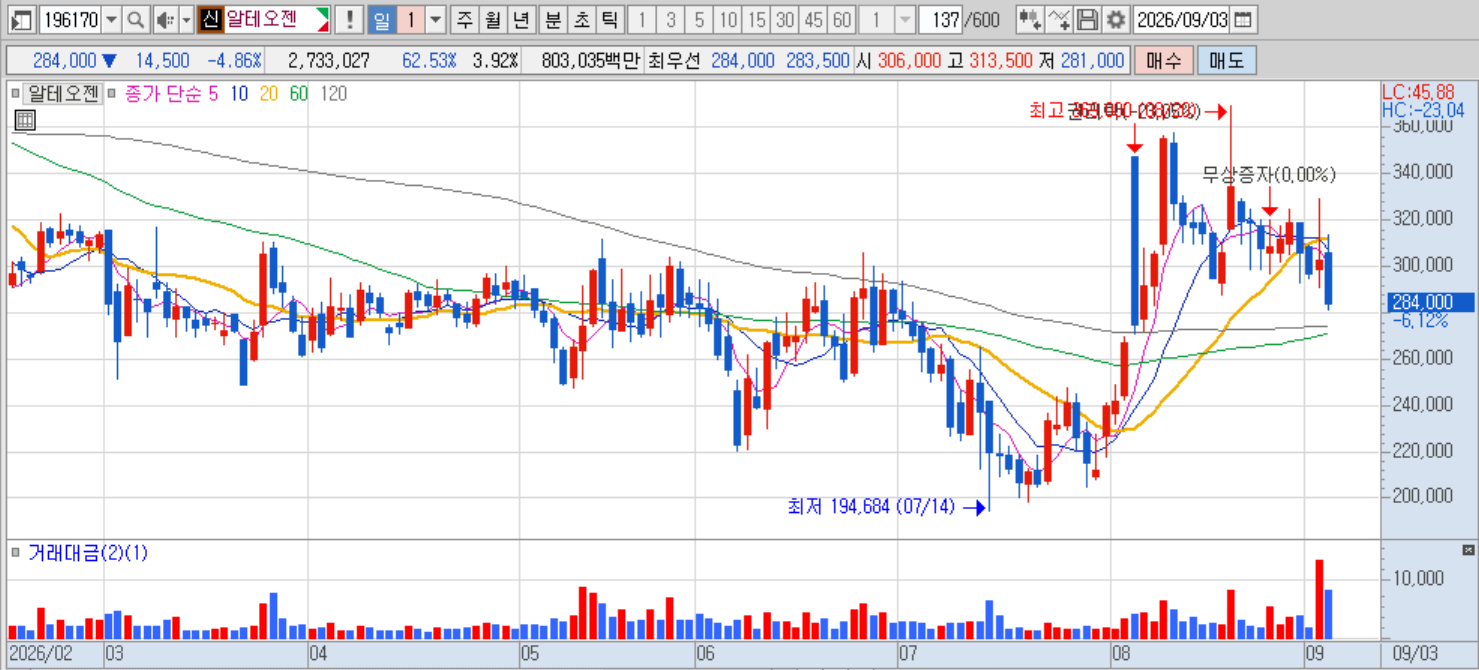Click the 거래대금(2)(1) indicator label
This screenshot has height=670, width=1479.
[88, 553]
